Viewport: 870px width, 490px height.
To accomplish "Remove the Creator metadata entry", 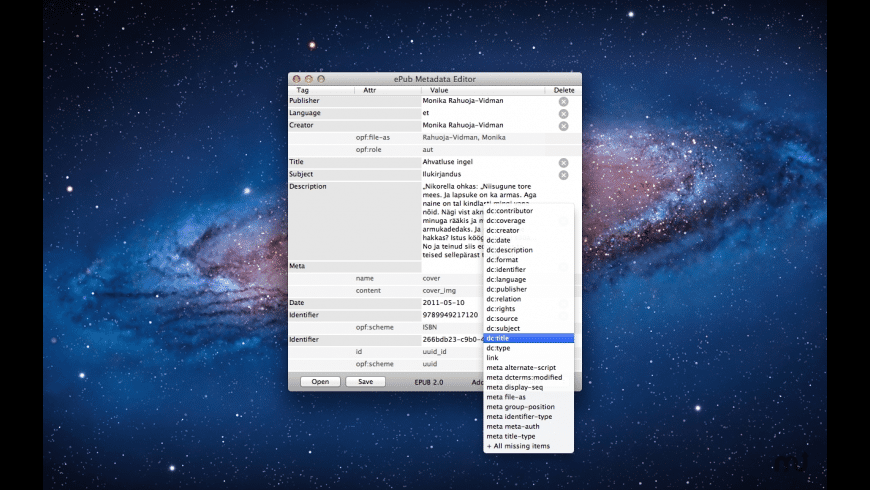I will click(563, 126).
